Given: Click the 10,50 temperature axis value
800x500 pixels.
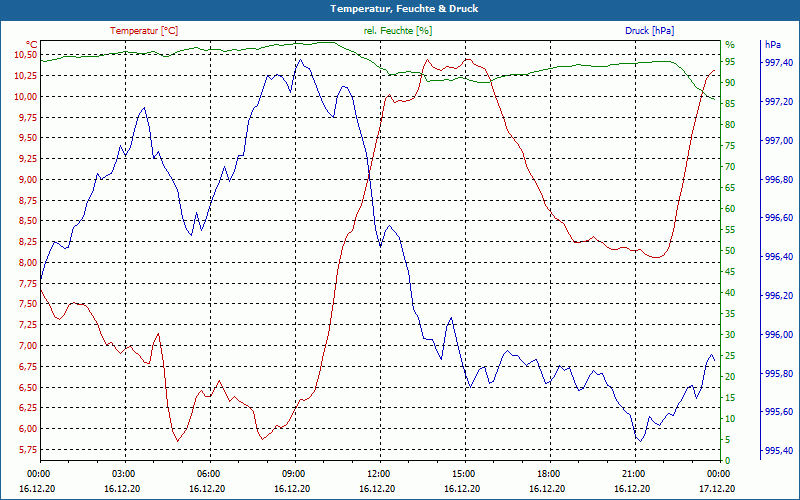Looking at the screenshot, I should pos(26,55).
